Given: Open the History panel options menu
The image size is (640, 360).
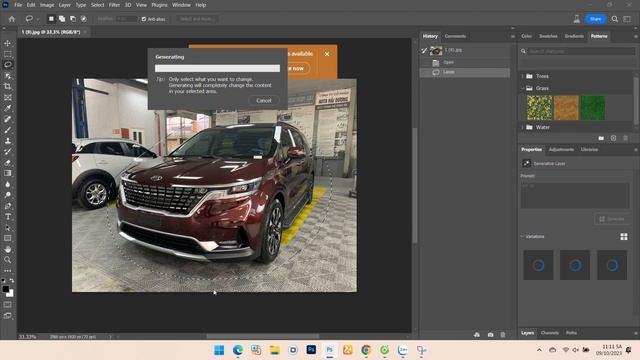Looking at the screenshot, I should [x=513, y=36].
